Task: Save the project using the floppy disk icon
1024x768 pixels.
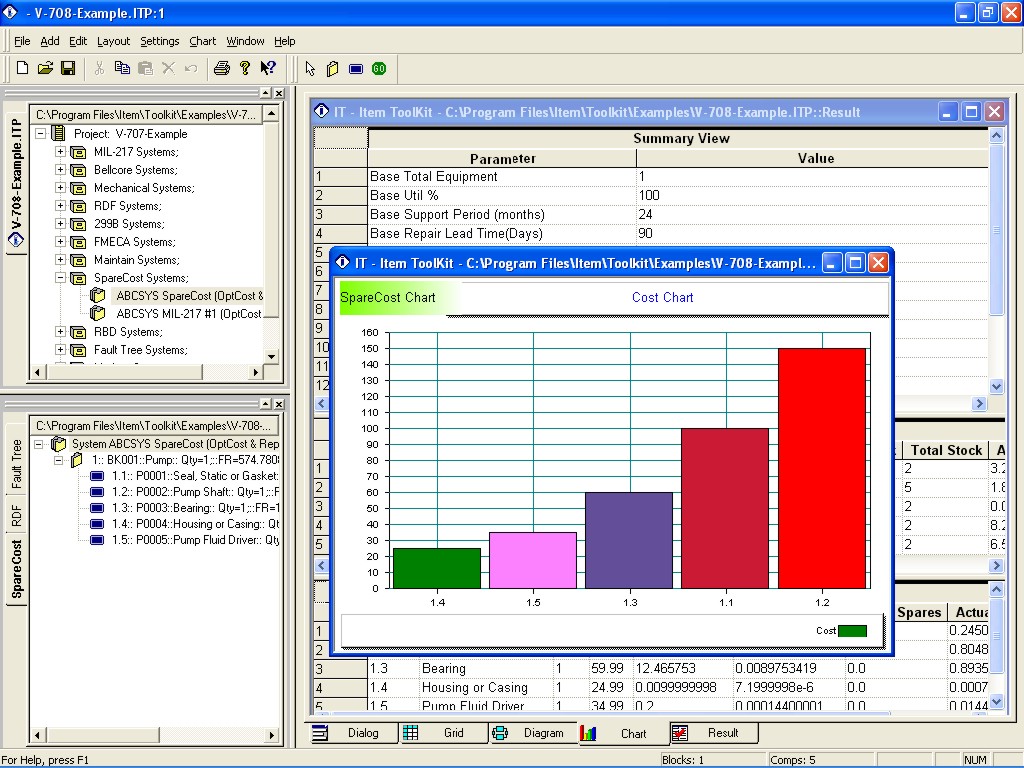Action: (x=68, y=68)
